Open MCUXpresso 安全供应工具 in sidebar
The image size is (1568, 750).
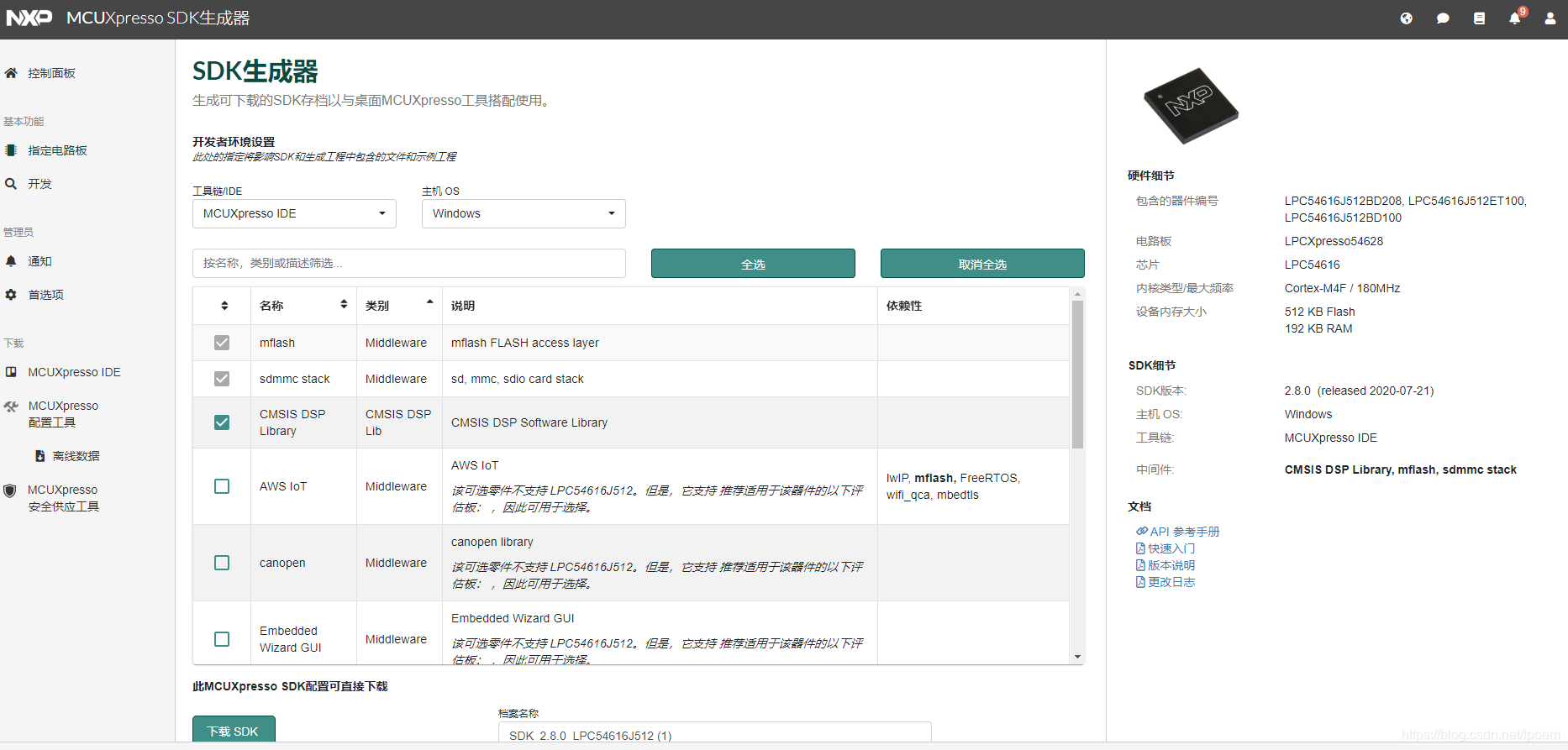63,498
